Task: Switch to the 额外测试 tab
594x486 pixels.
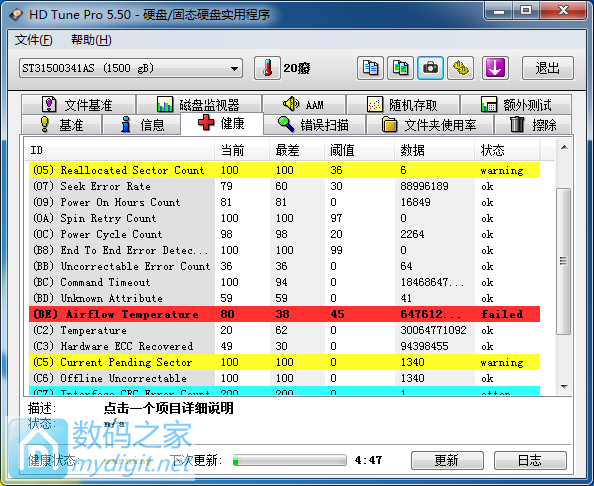Action: coord(516,105)
